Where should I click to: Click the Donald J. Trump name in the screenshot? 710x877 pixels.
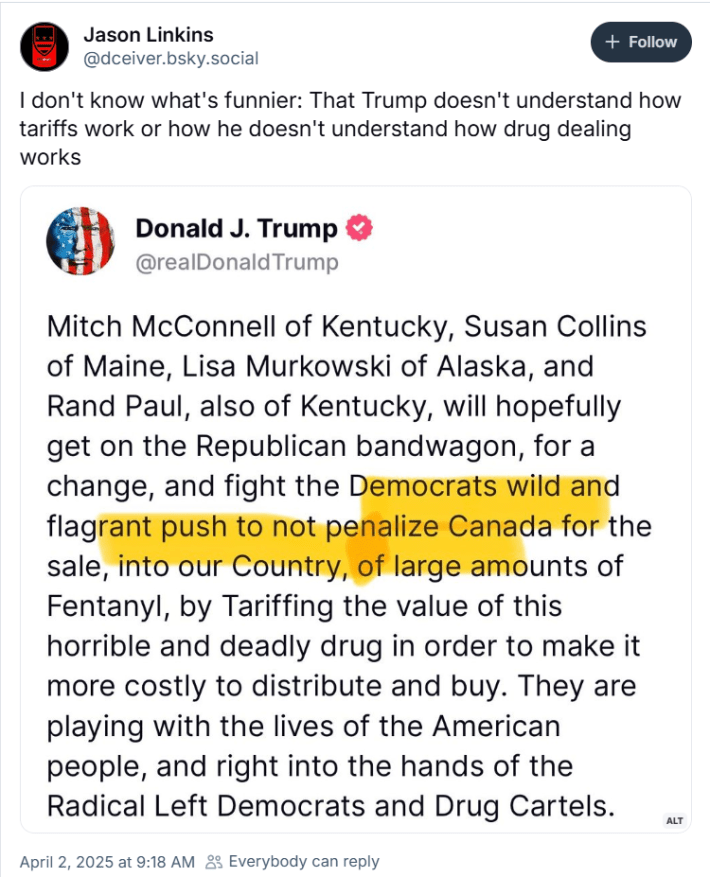click(x=236, y=228)
